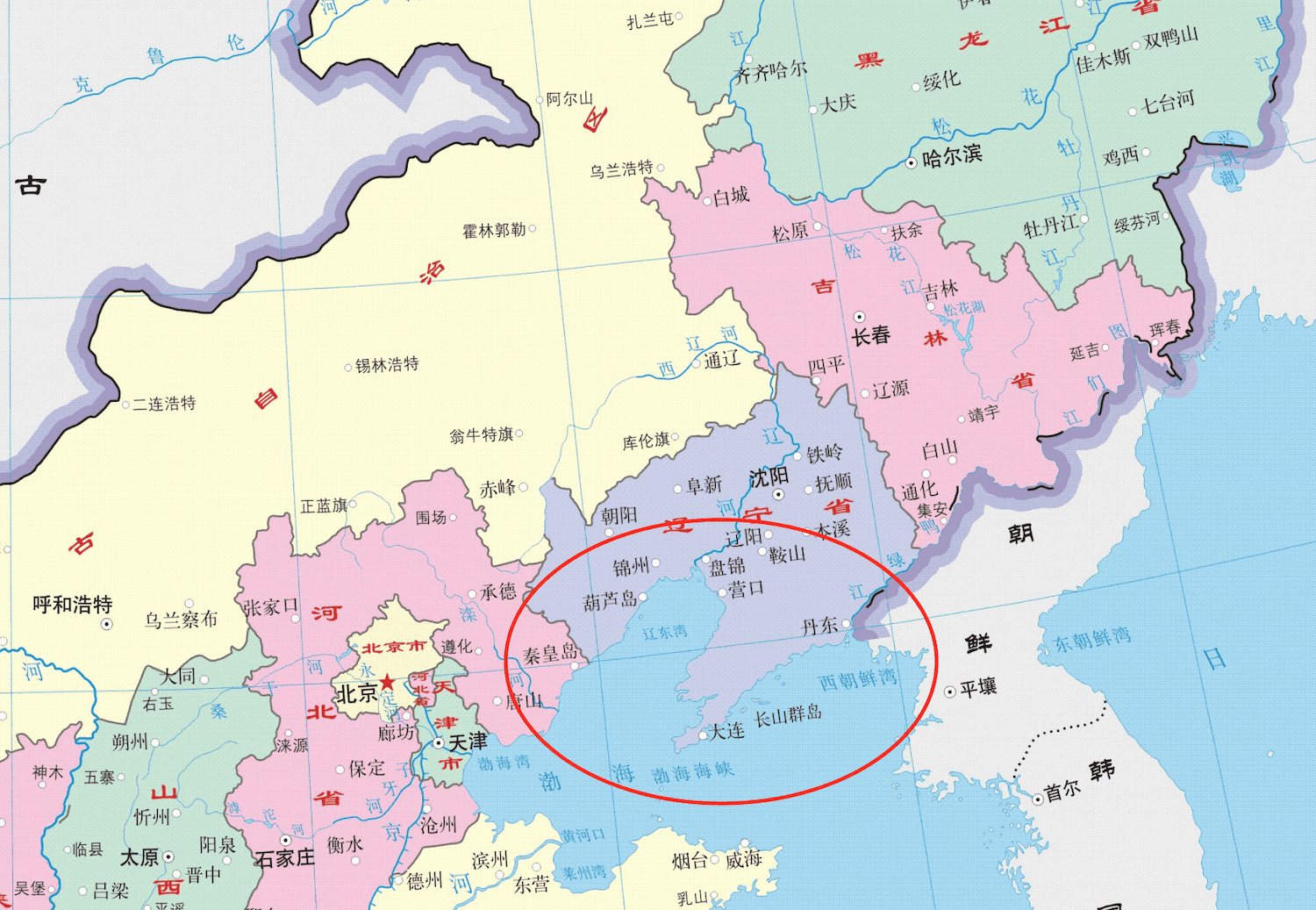Select the 二连浩特 city label

164,404
